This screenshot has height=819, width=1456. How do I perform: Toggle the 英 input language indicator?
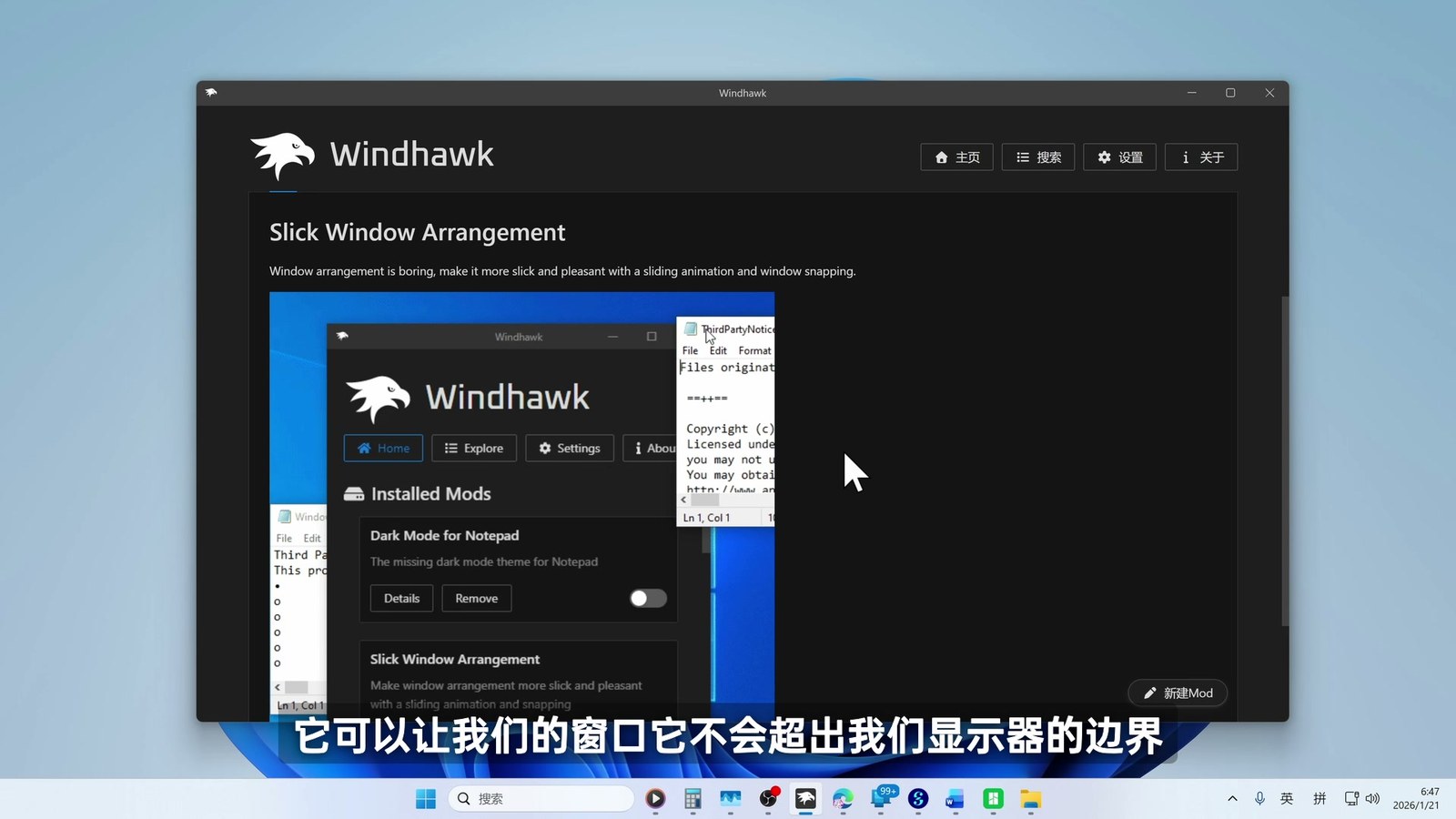1287,799
